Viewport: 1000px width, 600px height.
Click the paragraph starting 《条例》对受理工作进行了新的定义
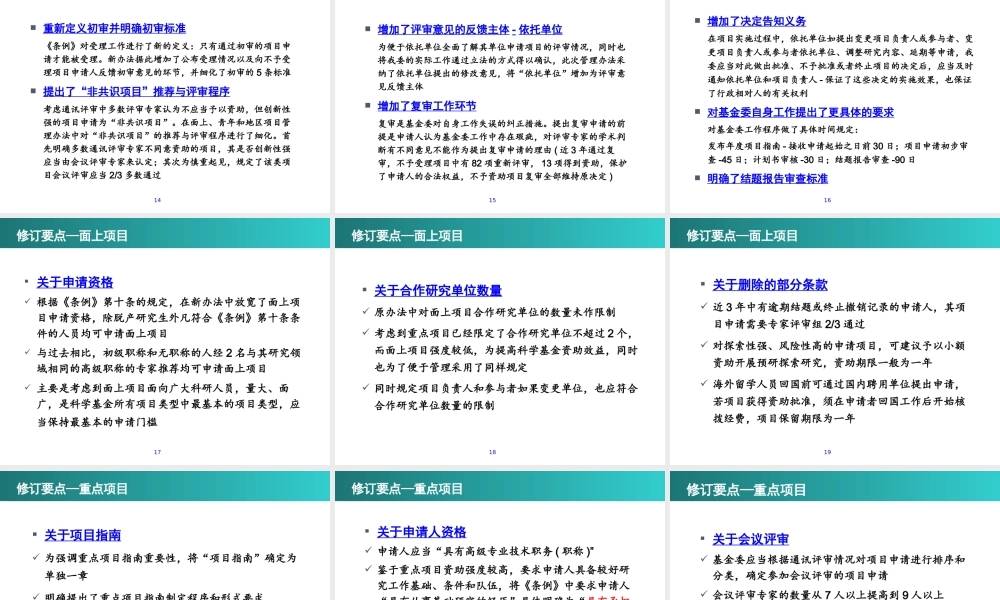[167, 59]
